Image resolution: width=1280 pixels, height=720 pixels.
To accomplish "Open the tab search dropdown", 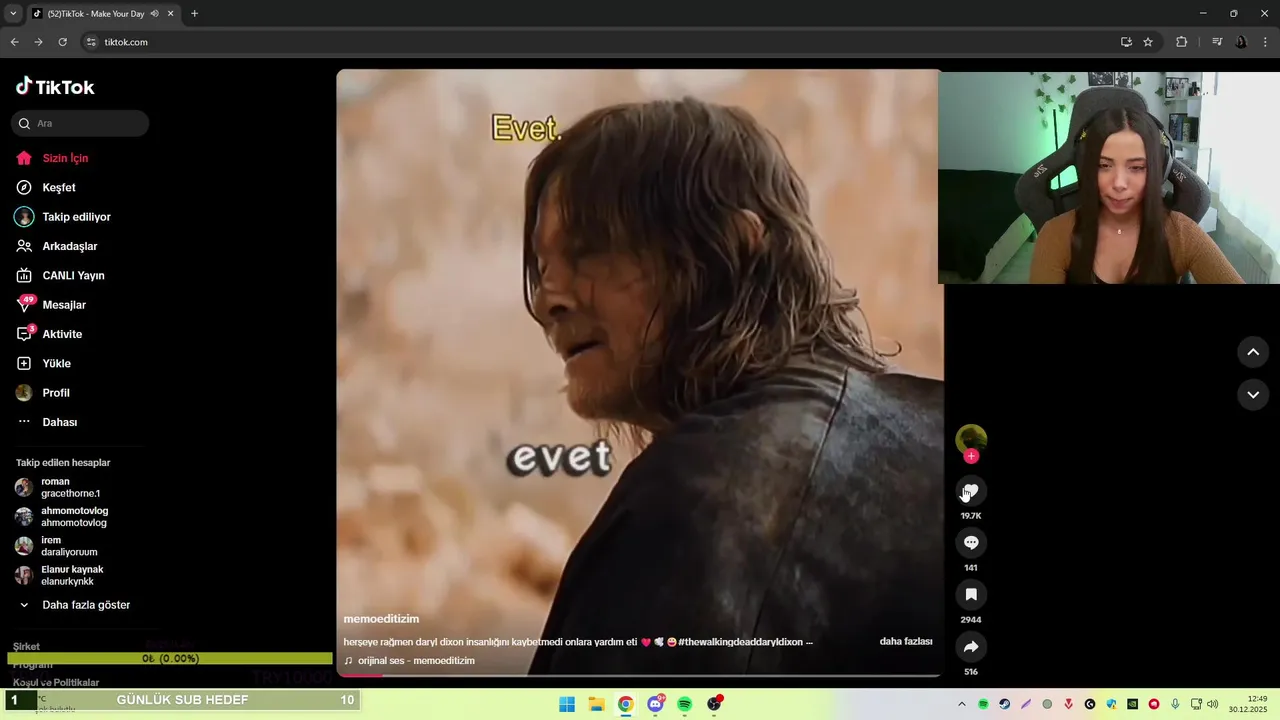I will click(x=13, y=14).
